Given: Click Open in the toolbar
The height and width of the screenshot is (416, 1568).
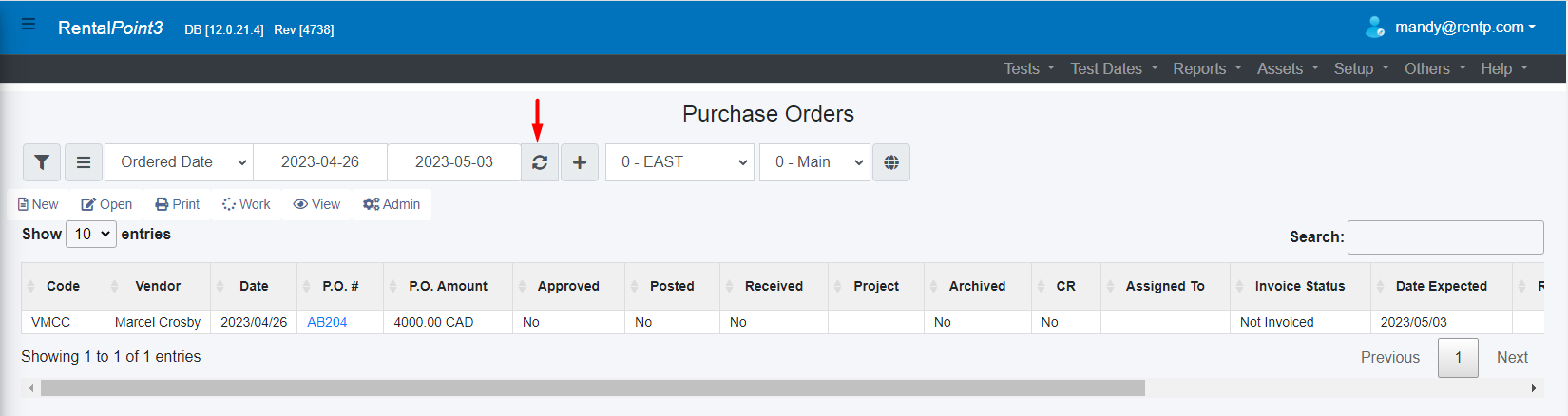Looking at the screenshot, I should [106, 204].
